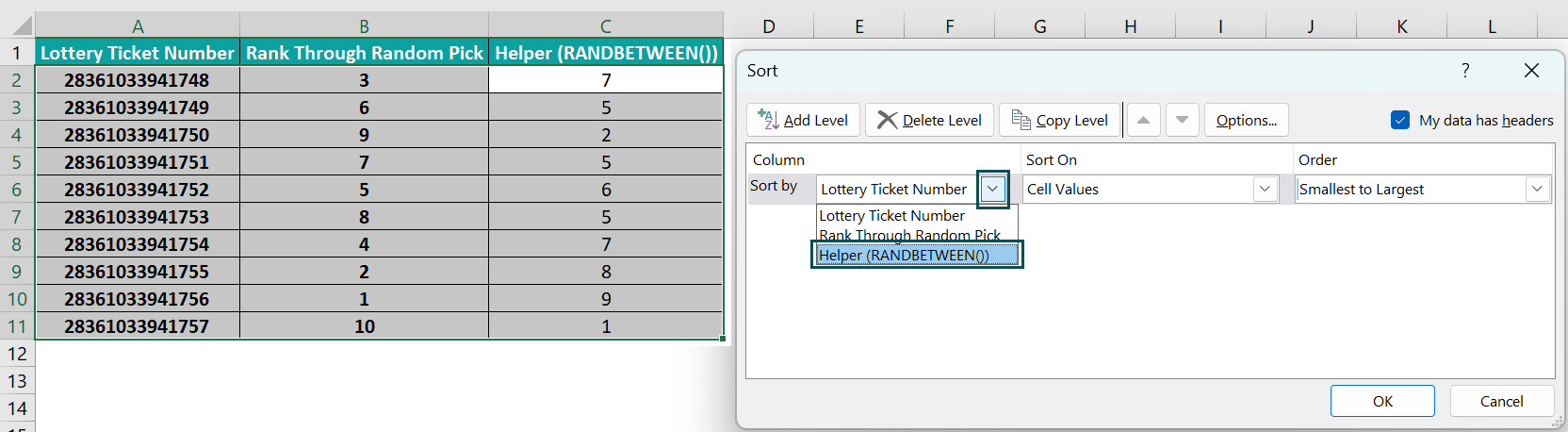Viewport: 1568px width, 432px height.
Task: Click rank cell 9 in row 4
Action: [x=364, y=135]
